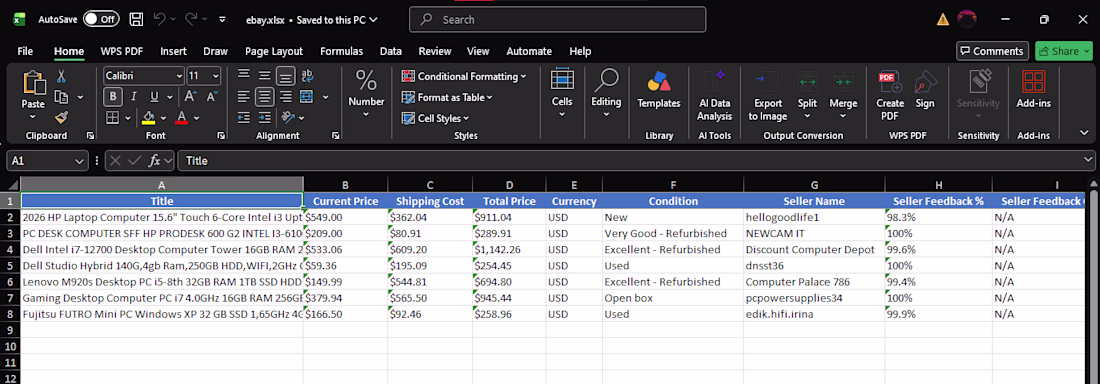This screenshot has height=384, width=1100.
Task: Switch to the WPS PDF tab
Action: 122,51
